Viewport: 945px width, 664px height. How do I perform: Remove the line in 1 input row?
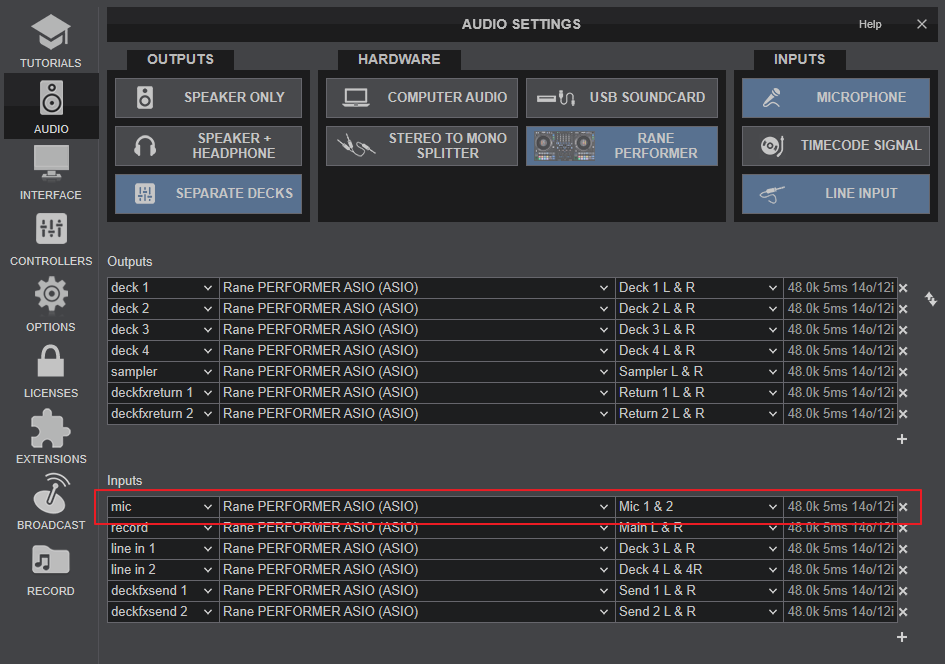903,550
